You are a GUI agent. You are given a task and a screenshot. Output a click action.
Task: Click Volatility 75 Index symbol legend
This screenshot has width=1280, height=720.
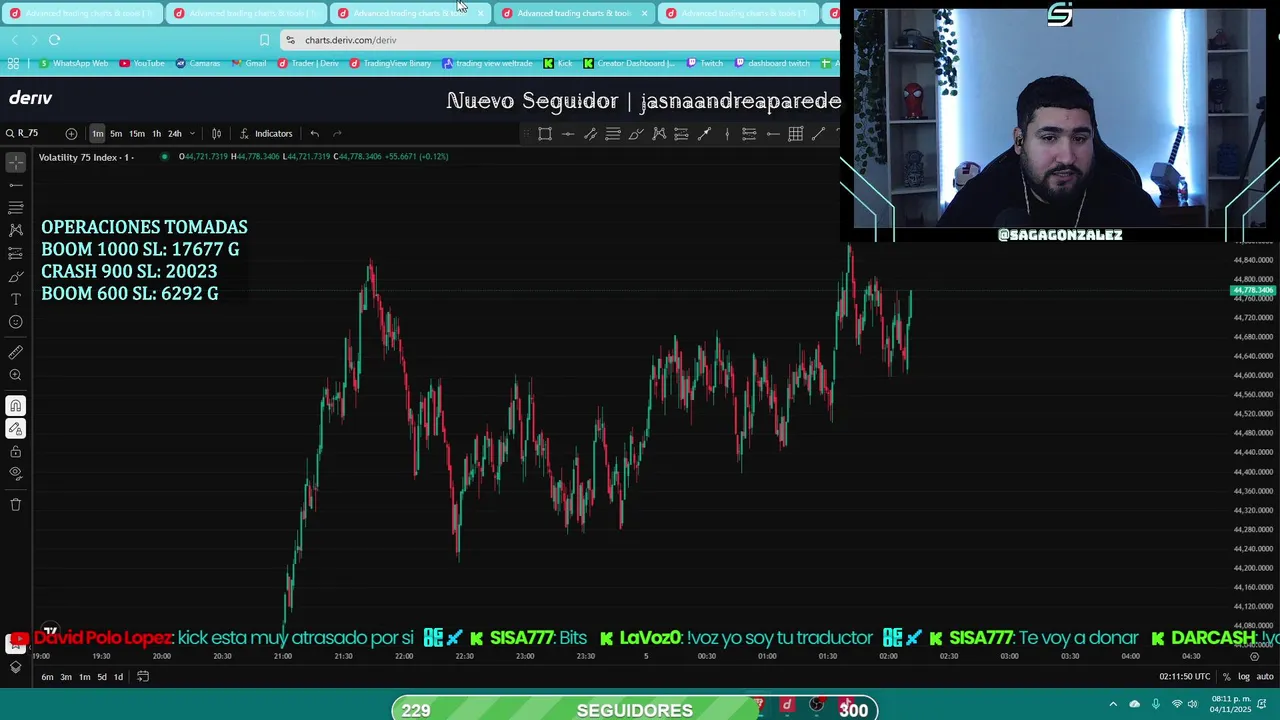point(85,157)
